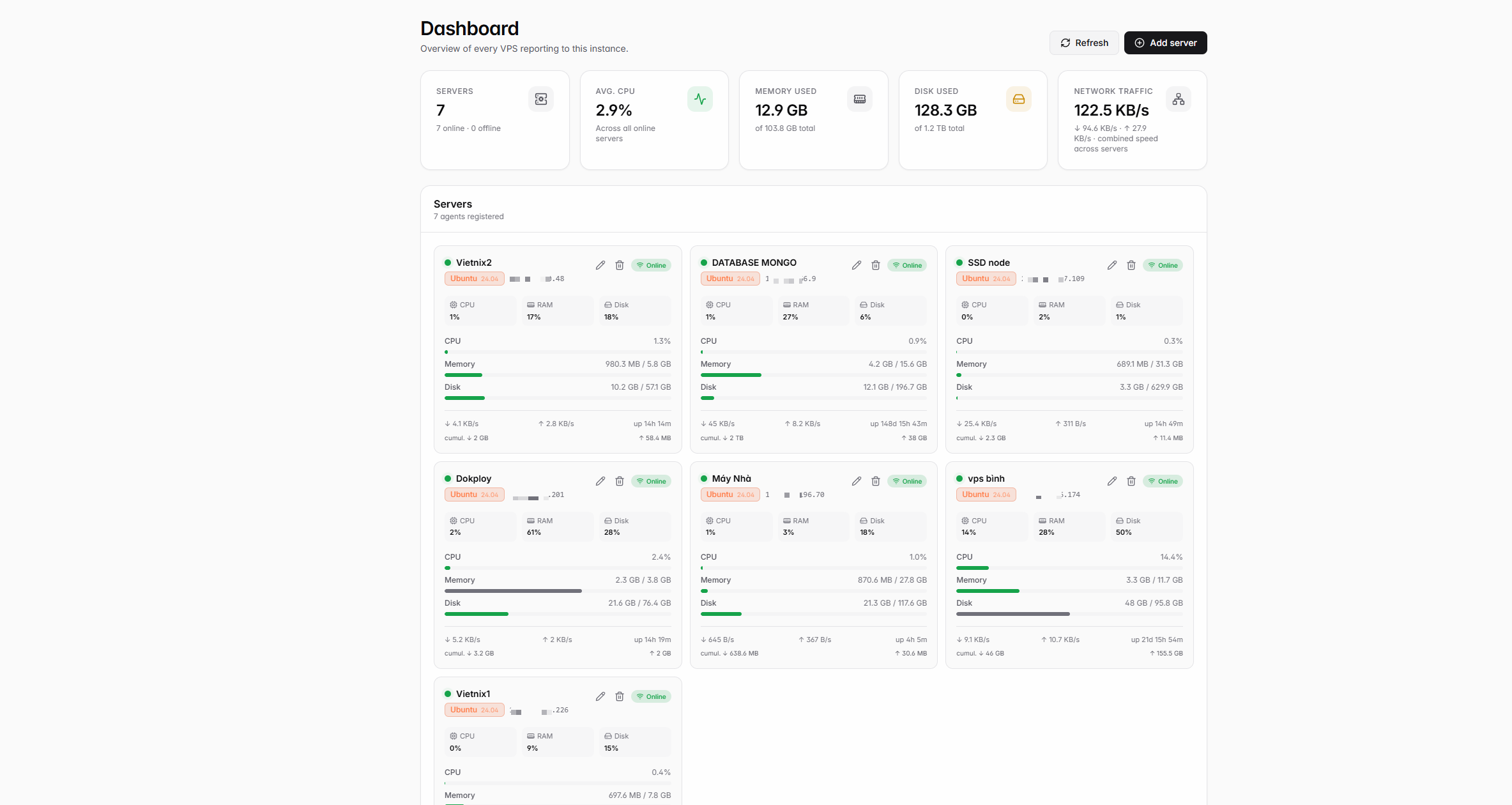Click the Disk 50% tile on vps bình
This screenshot has width=1512, height=805.
[1147, 526]
